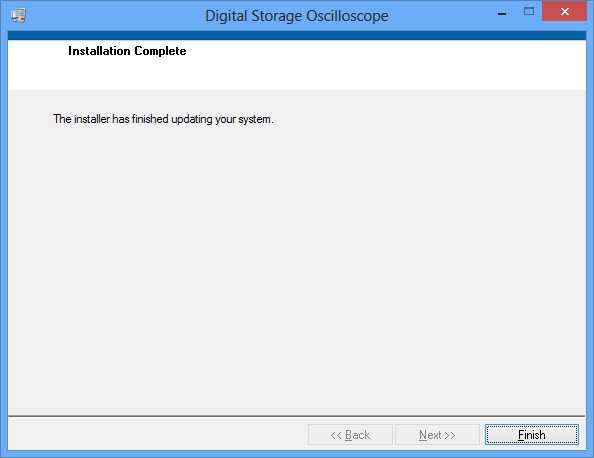Click Finish to exit the installer
This screenshot has width=594, height=458.
click(532, 435)
